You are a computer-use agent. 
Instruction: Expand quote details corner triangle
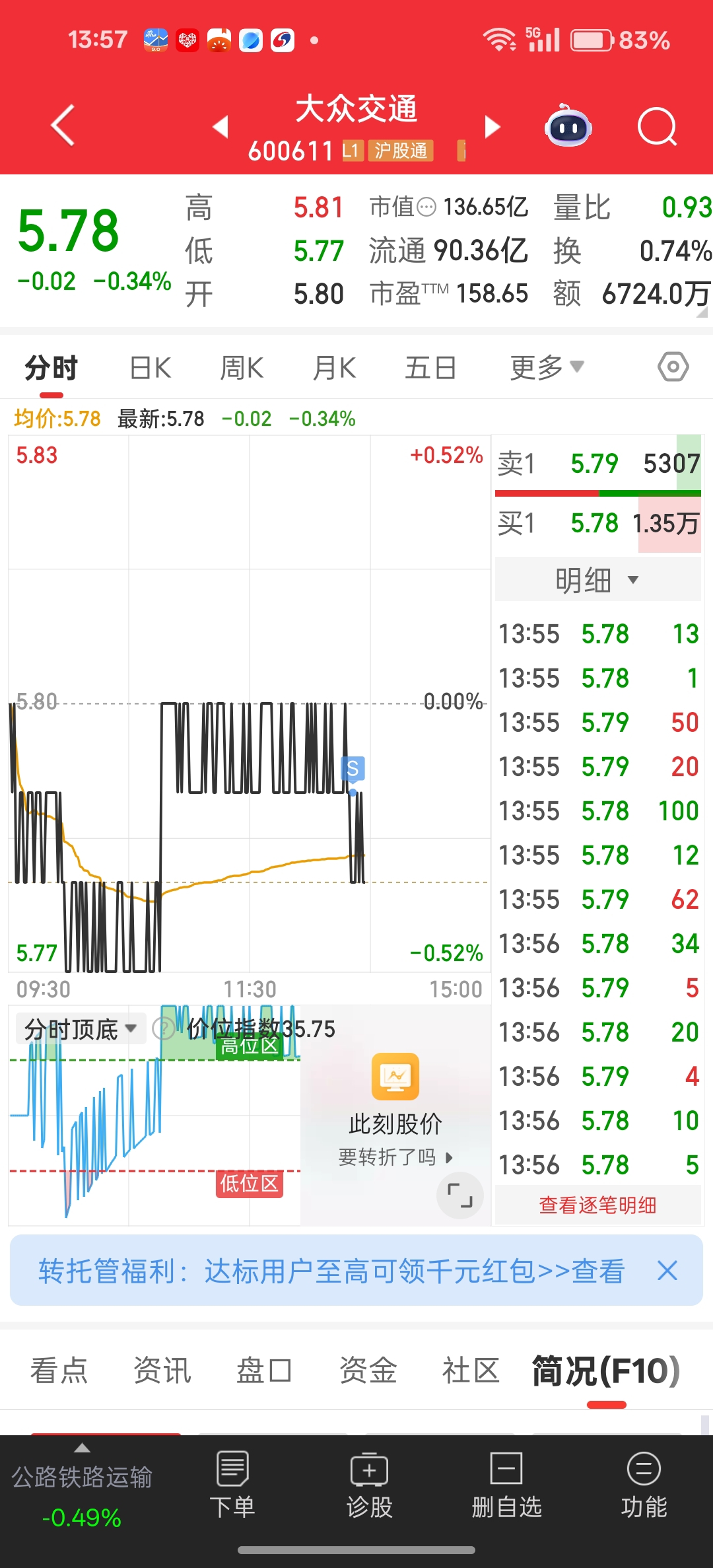coord(701,312)
